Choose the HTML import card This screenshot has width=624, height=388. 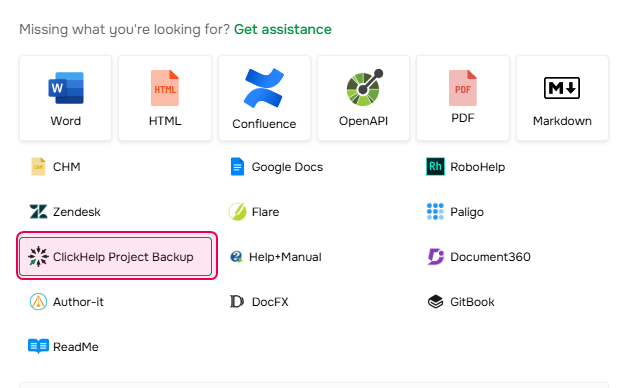click(x=165, y=98)
